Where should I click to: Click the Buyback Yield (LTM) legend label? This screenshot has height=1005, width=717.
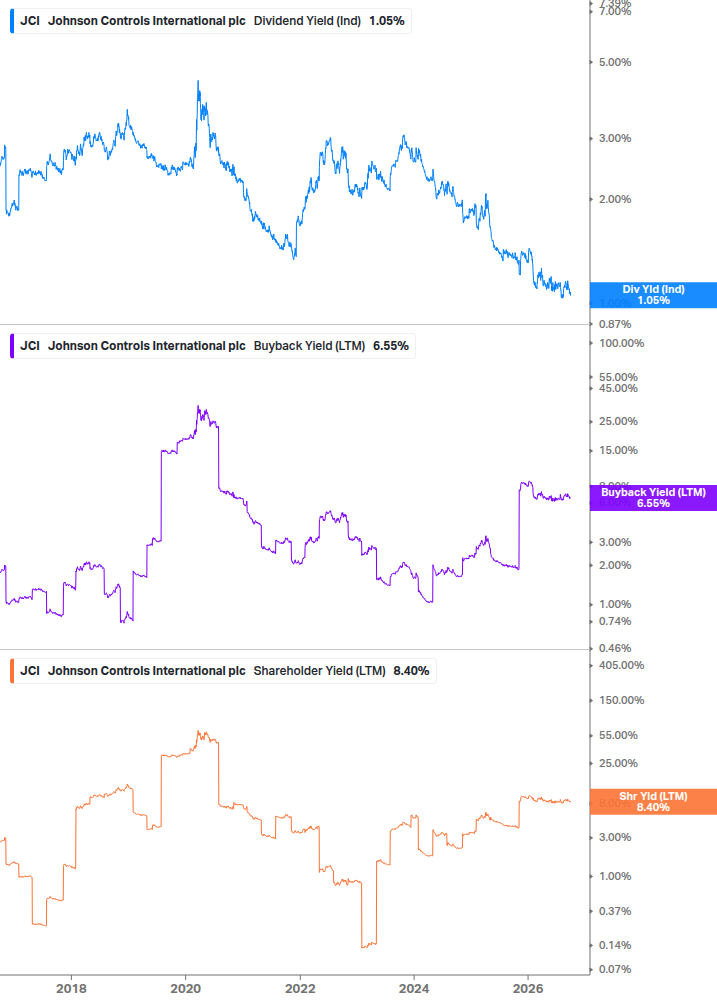point(309,346)
